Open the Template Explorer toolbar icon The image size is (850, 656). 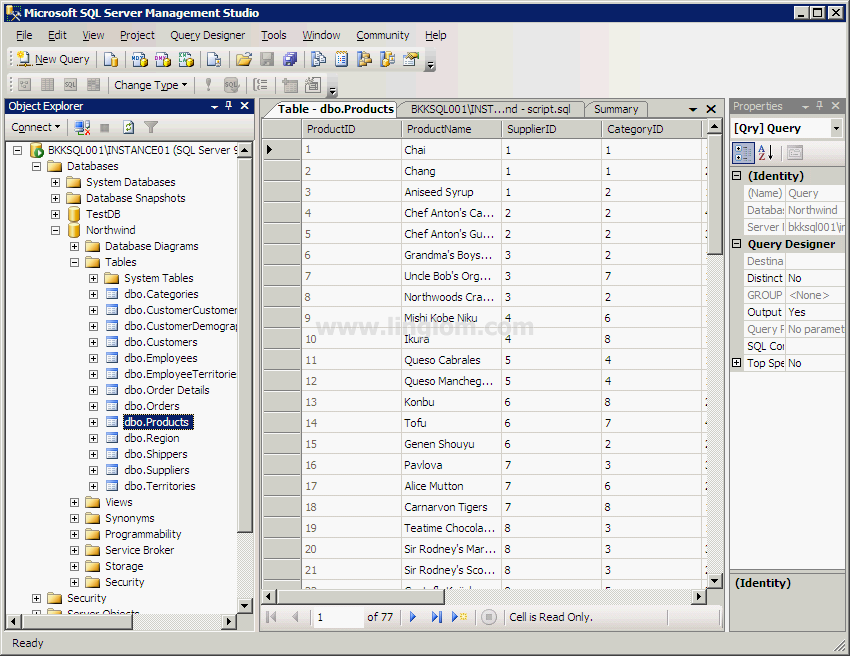click(x=388, y=59)
